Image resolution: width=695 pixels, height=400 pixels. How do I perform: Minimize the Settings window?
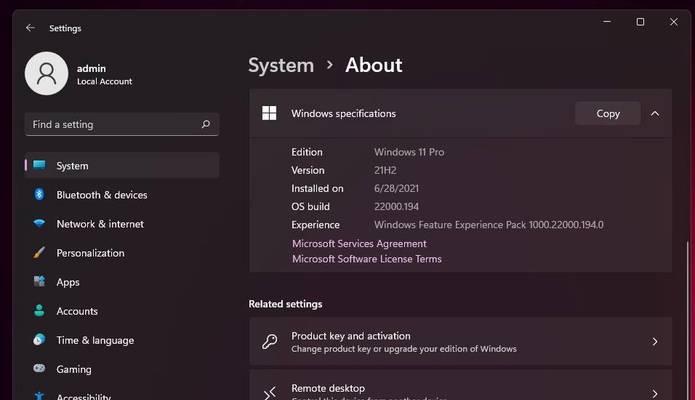click(607, 21)
